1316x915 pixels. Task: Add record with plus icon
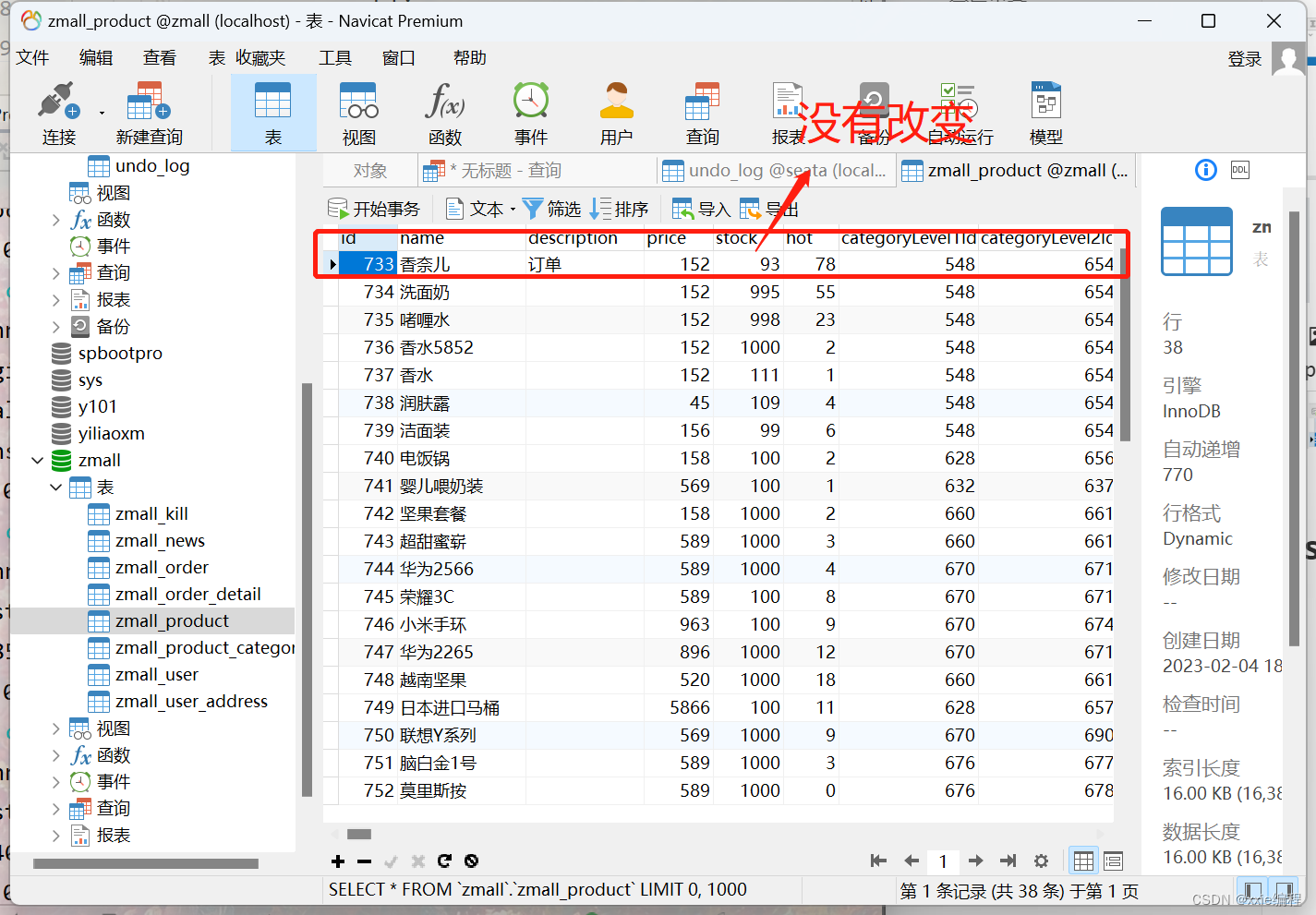pyautogui.click(x=338, y=861)
